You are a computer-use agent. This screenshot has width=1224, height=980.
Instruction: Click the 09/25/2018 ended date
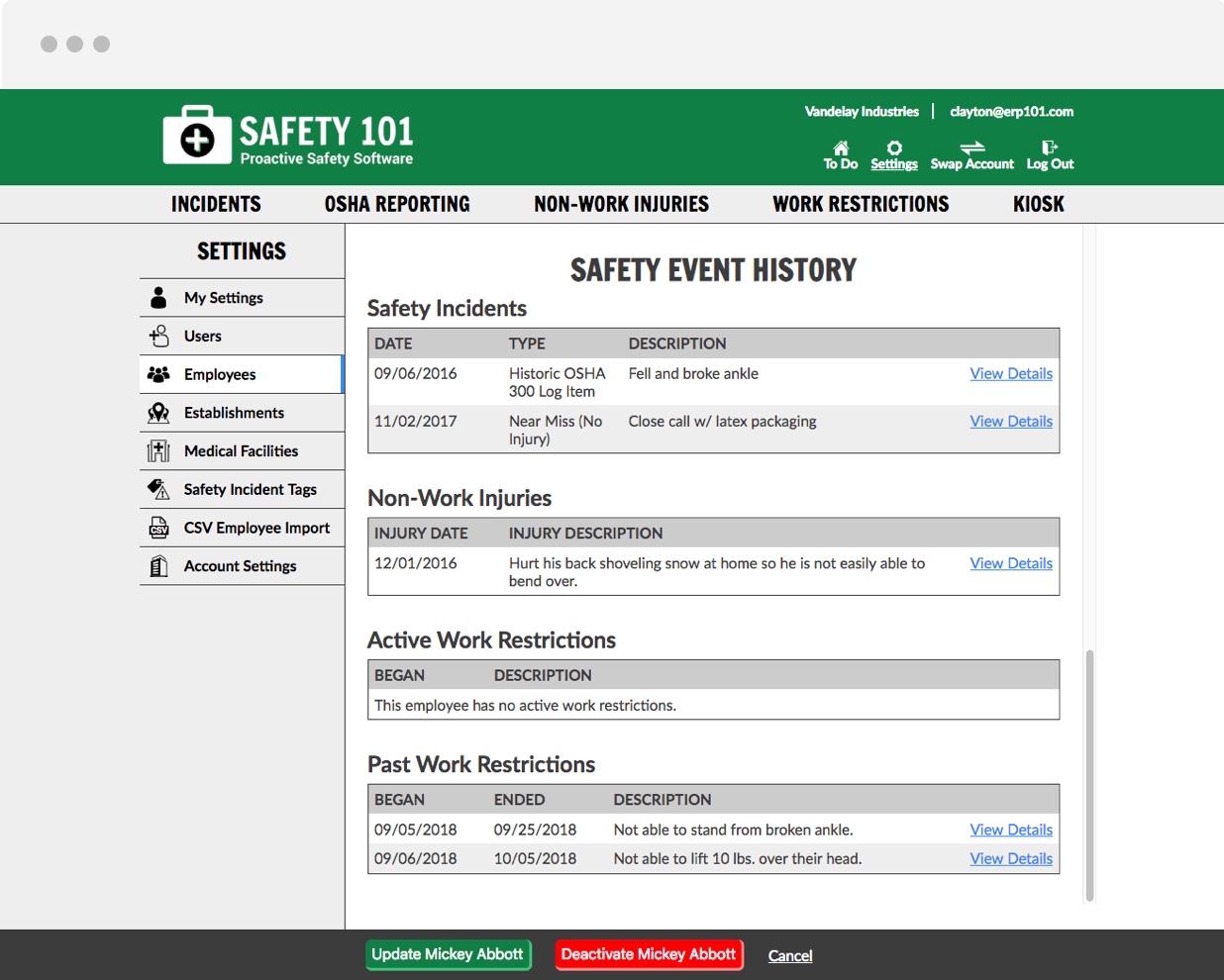[535, 830]
